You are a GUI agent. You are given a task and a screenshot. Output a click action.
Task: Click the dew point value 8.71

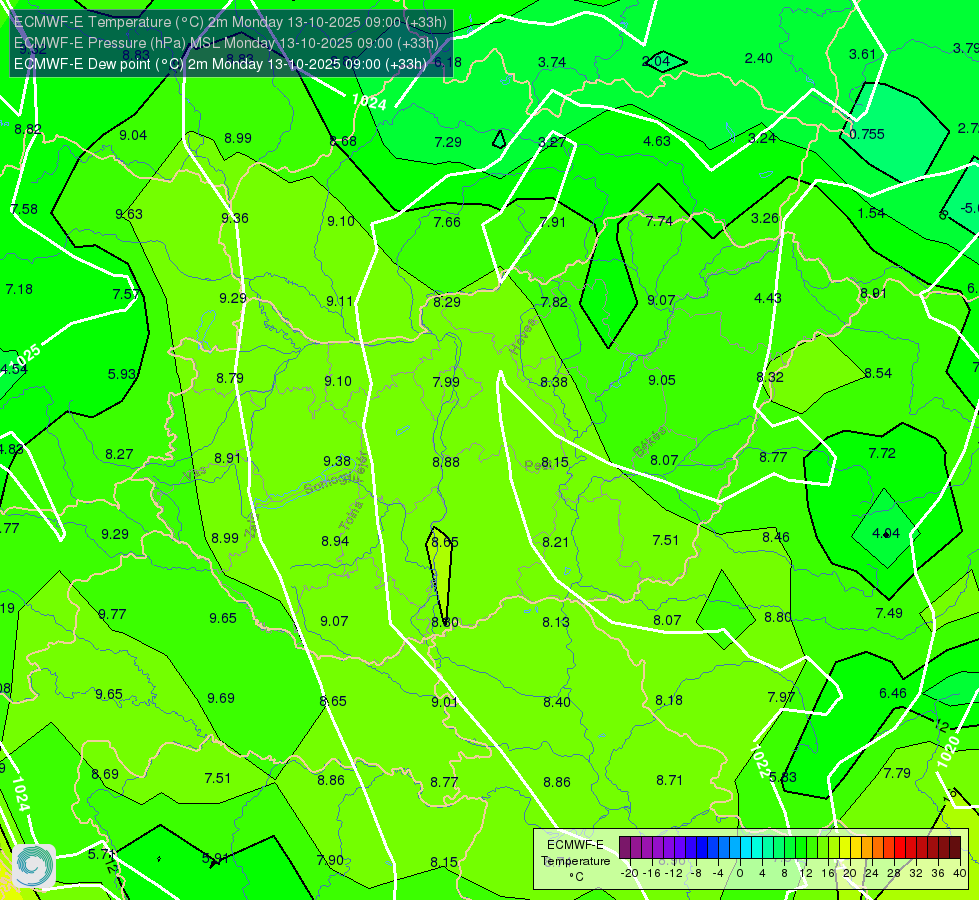point(669,781)
